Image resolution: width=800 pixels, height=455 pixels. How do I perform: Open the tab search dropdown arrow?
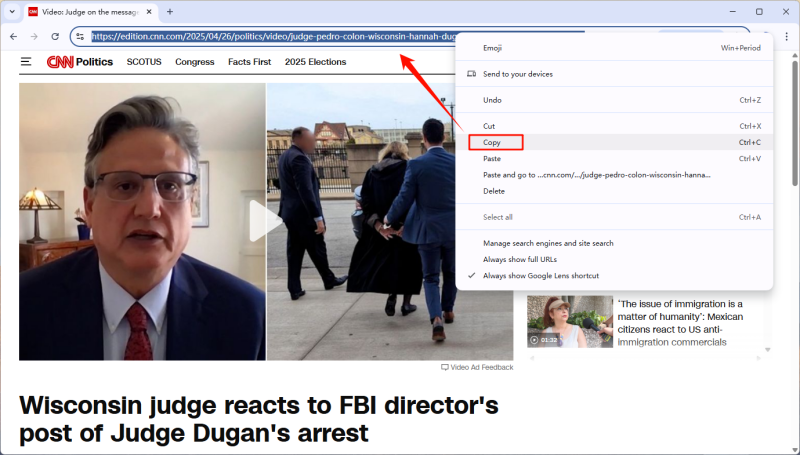[12, 11]
